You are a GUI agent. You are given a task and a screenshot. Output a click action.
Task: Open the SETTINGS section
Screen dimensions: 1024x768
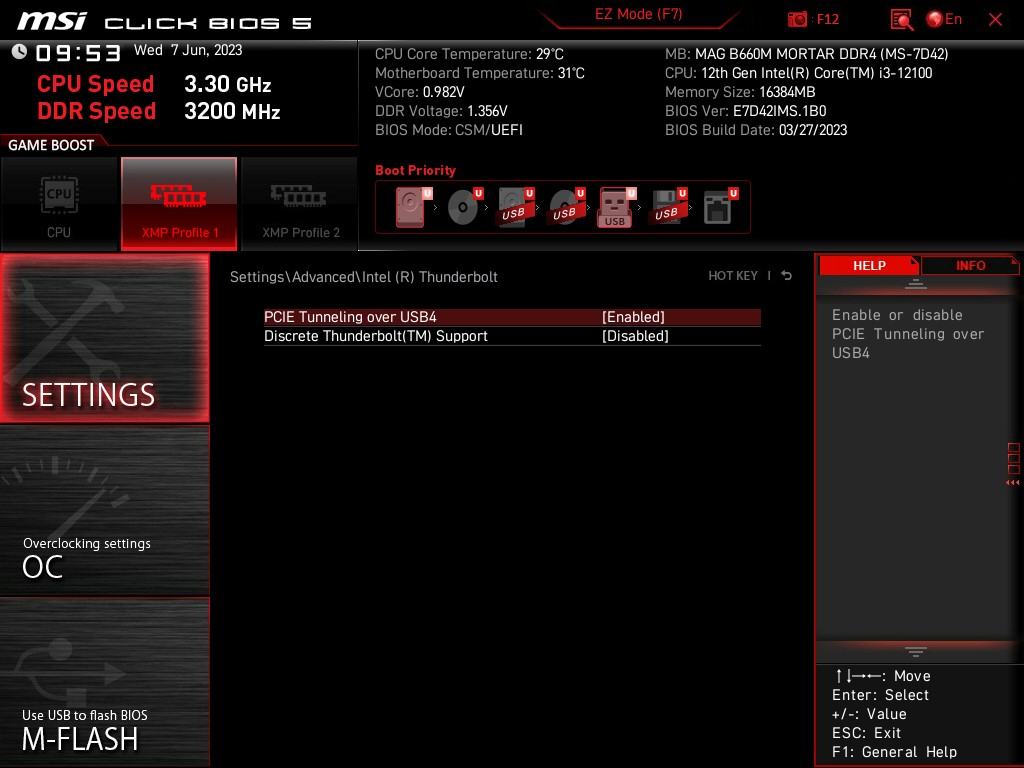point(104,338)
